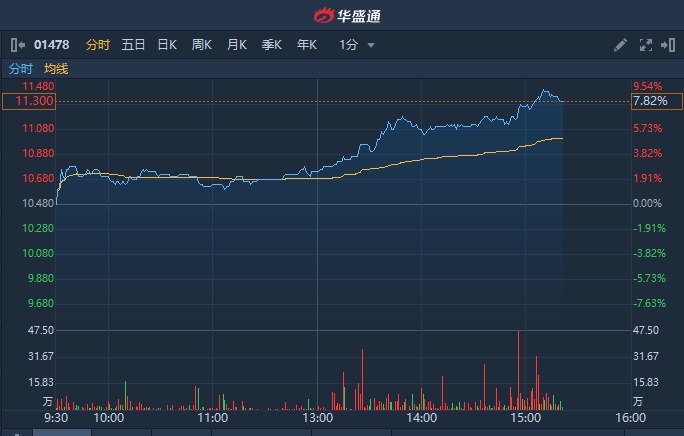Click the 11.300 current price label
Viewport: 684px width, 436px height.
(29, 101)
